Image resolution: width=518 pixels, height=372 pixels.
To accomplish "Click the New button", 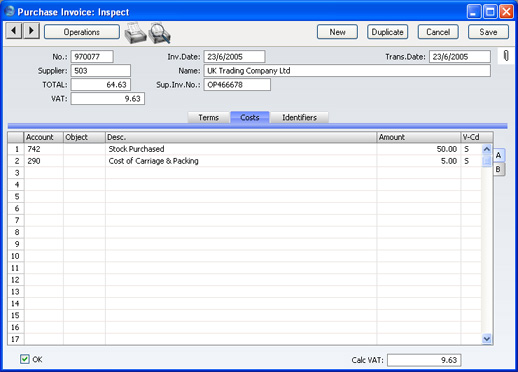I will point(337,32).
